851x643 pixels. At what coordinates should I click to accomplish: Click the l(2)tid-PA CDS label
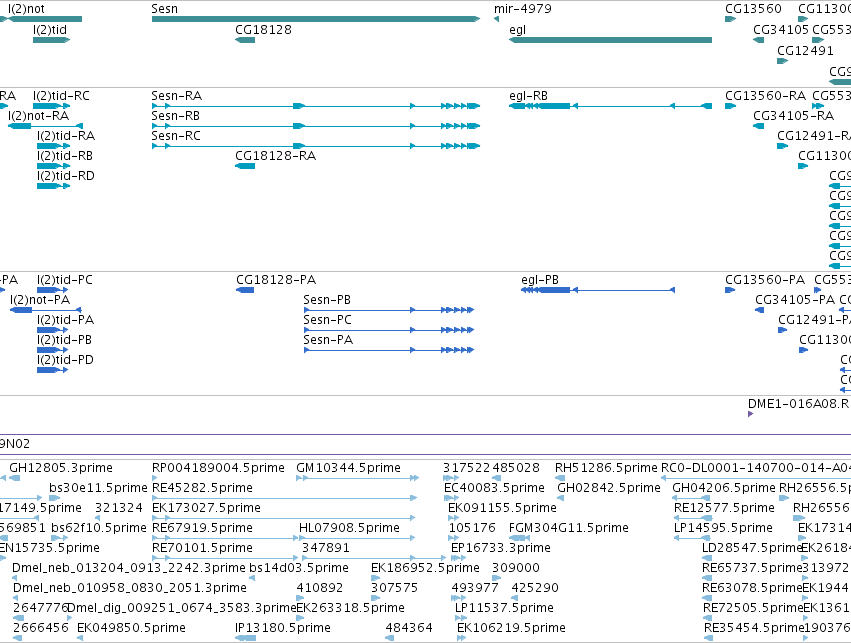(65, 320)
